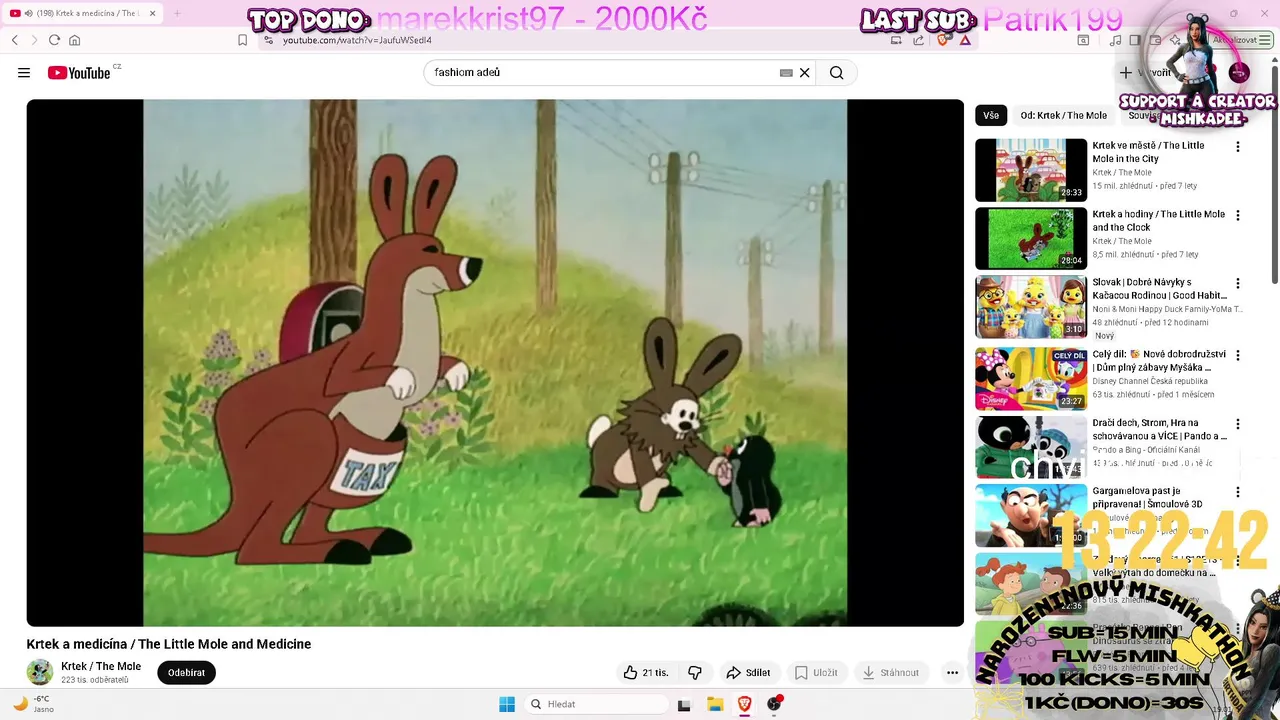The width and height of the screenshot is (1280, 720).
Task: Focus the YouTube search field
Action: pos(600,73)
